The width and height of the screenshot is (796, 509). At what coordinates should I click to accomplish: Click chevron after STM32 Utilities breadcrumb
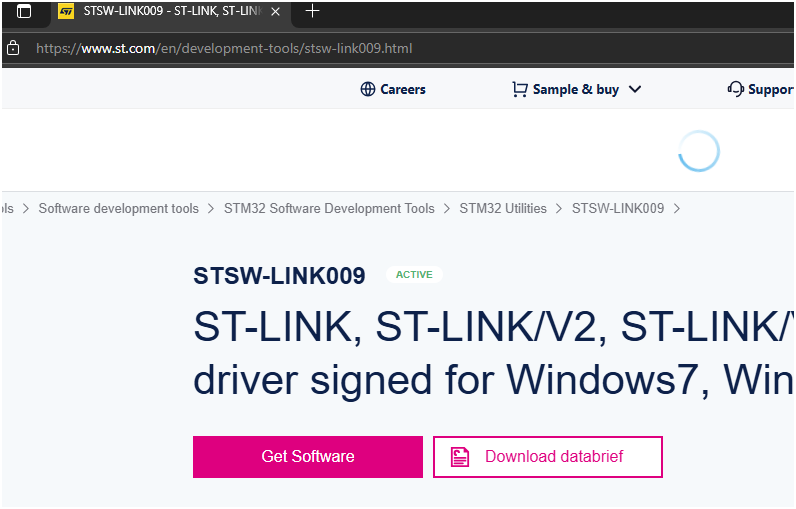(x=559, y=209)
